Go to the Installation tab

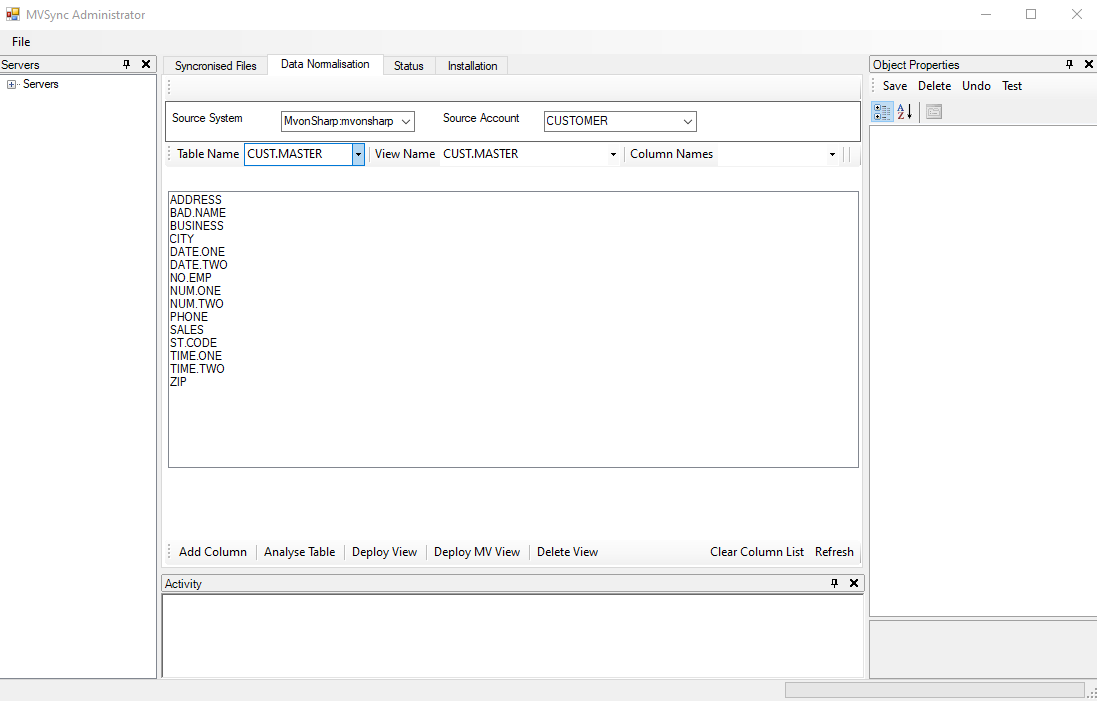tap(472, 66)
